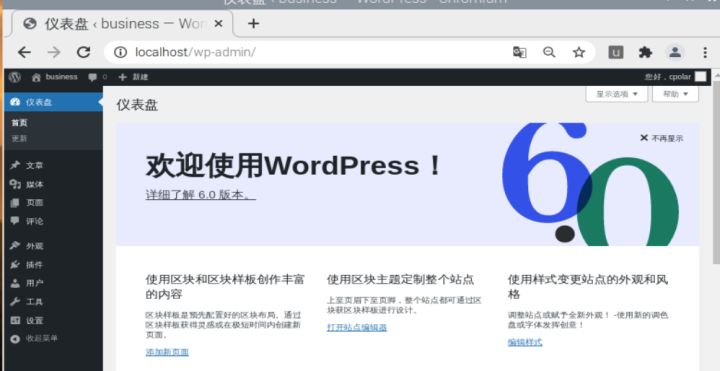
Task: Visit the business site from admin bar
Action: [55, 77]
